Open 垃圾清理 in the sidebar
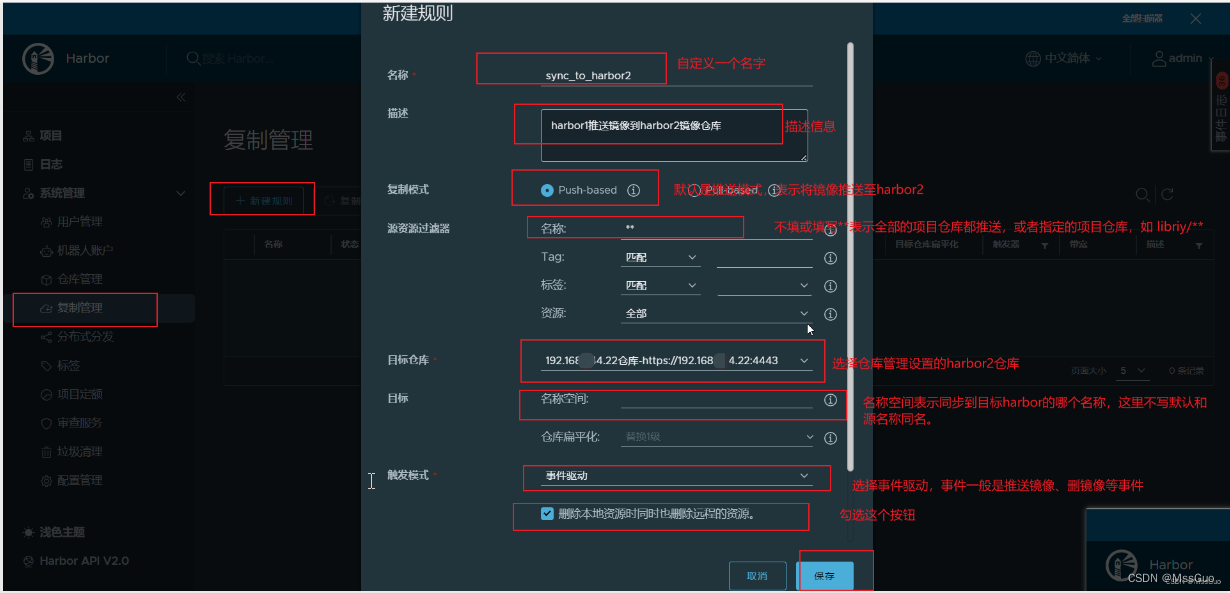Viewport: 1230px width, 593px height. (79, 452)
